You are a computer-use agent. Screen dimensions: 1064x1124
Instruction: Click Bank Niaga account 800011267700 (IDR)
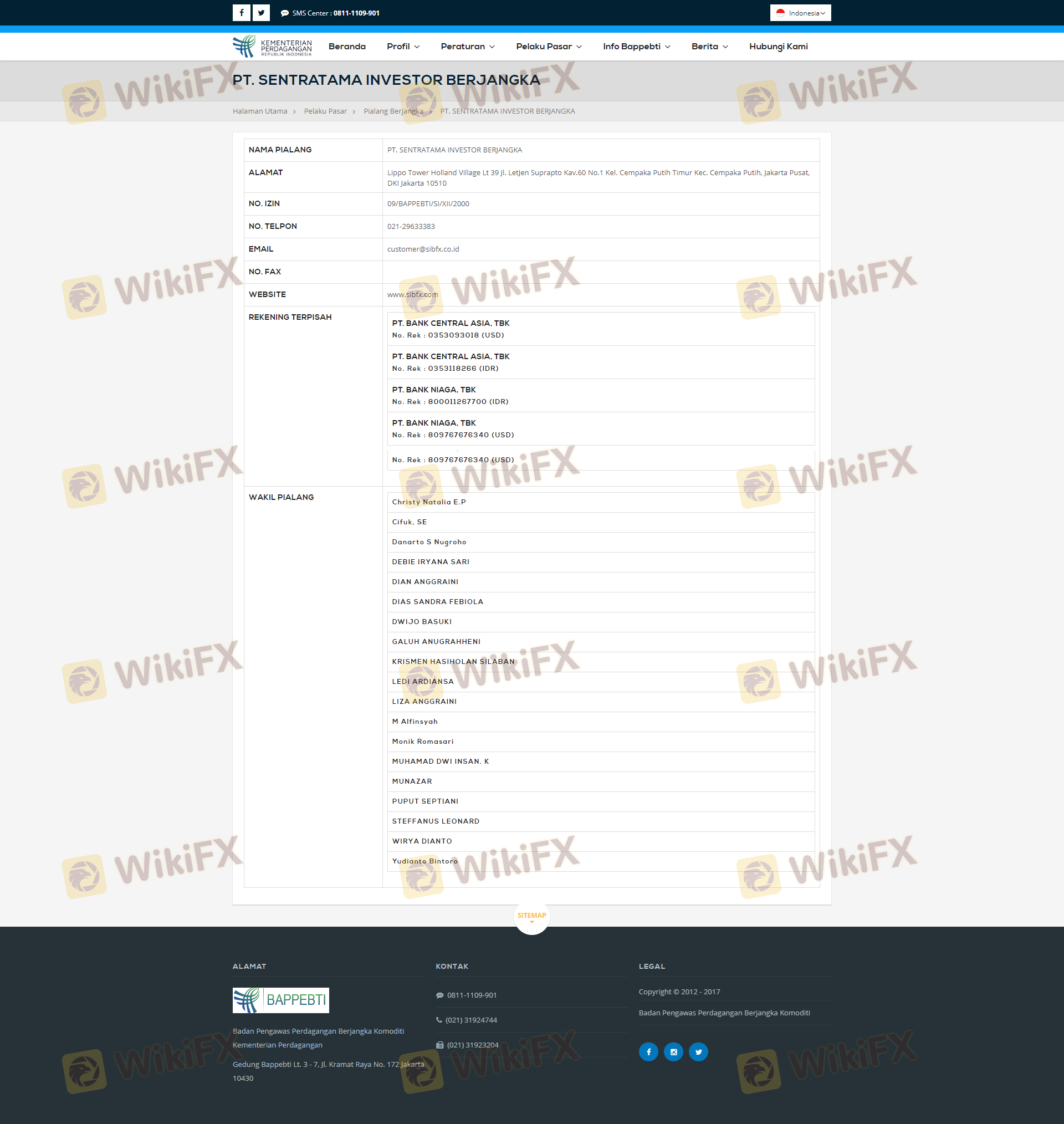coord(601,396)
